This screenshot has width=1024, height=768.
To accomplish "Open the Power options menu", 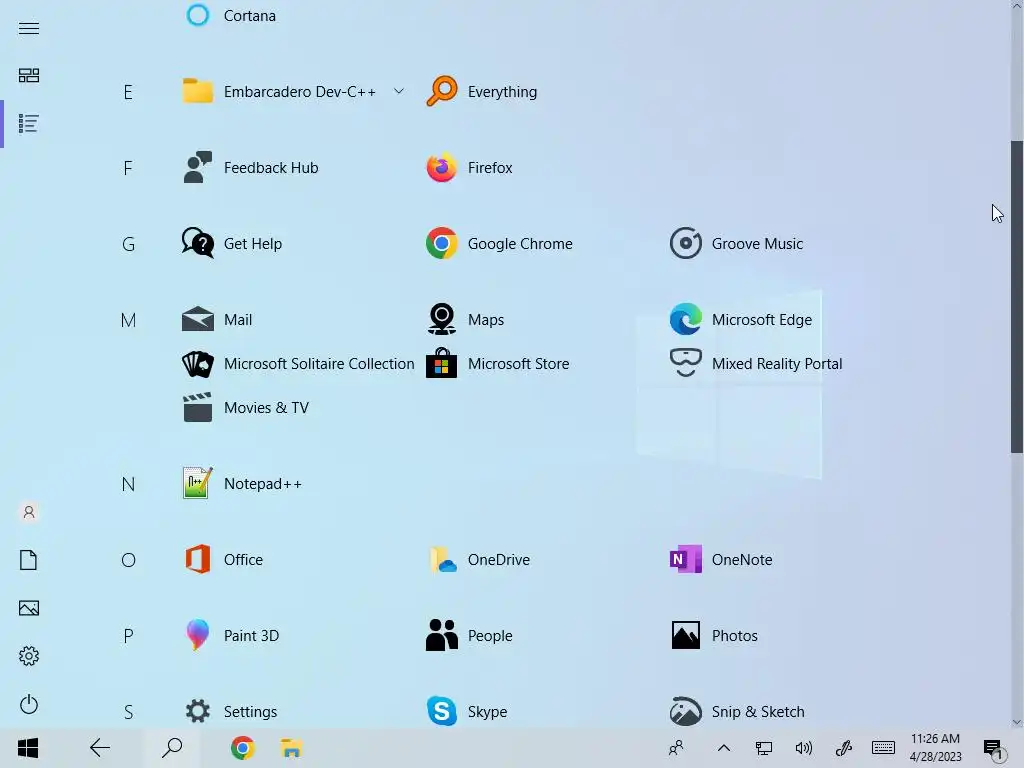I will [29, 704].
